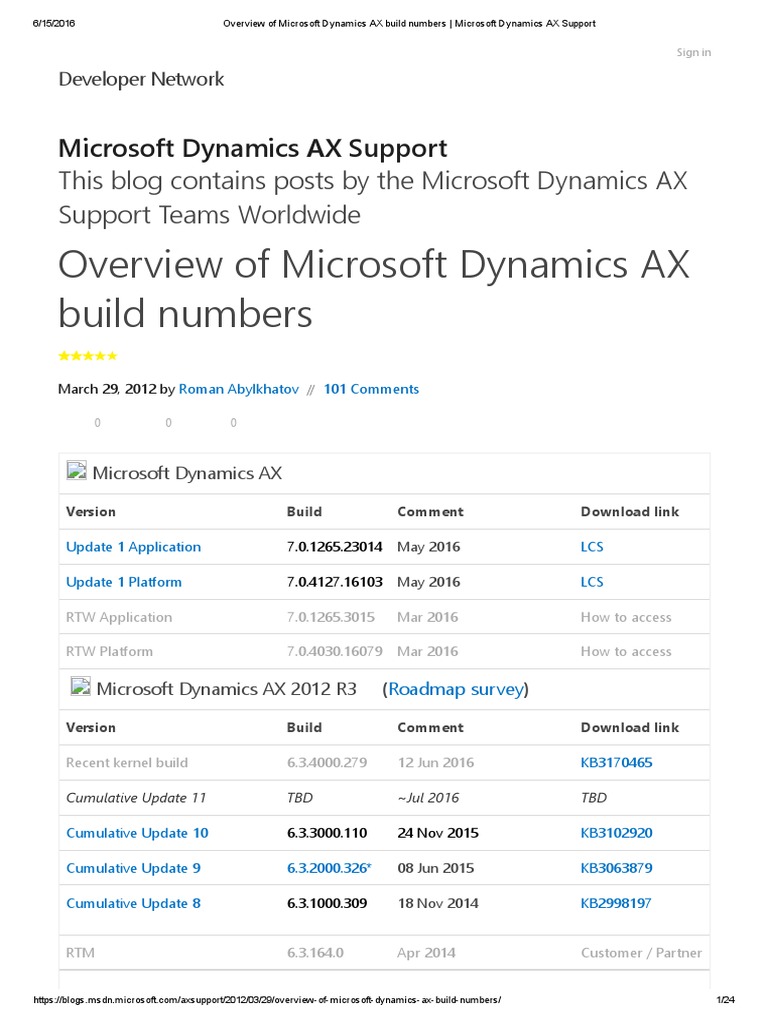The width and height of the screenshot is (768, 1024).
Task: Click the AX 2012 R3 section image icon
Action: pyautogui.click(x=80, y=687)
